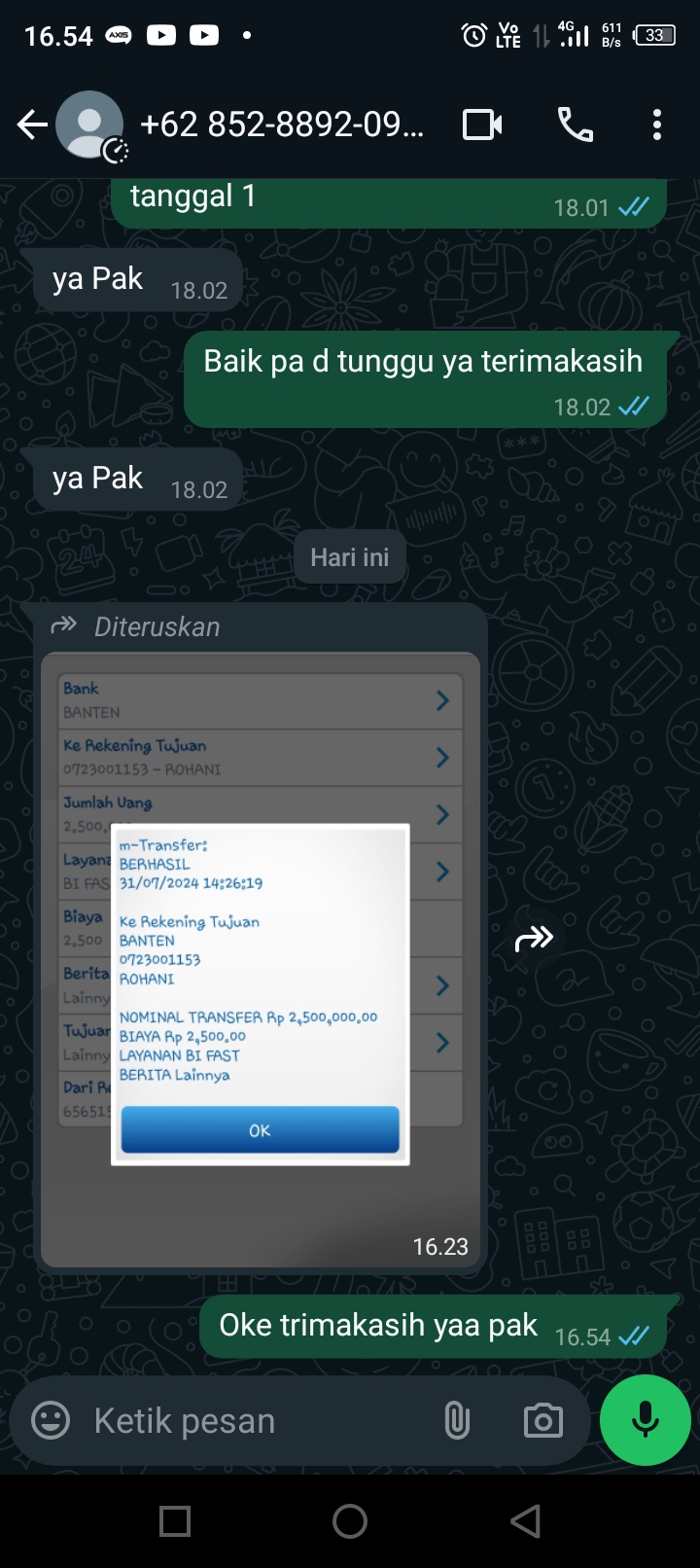Tap the paperclip attachment icon
The height and width of the screenshot is (1568, 700).
(457, 1421)
